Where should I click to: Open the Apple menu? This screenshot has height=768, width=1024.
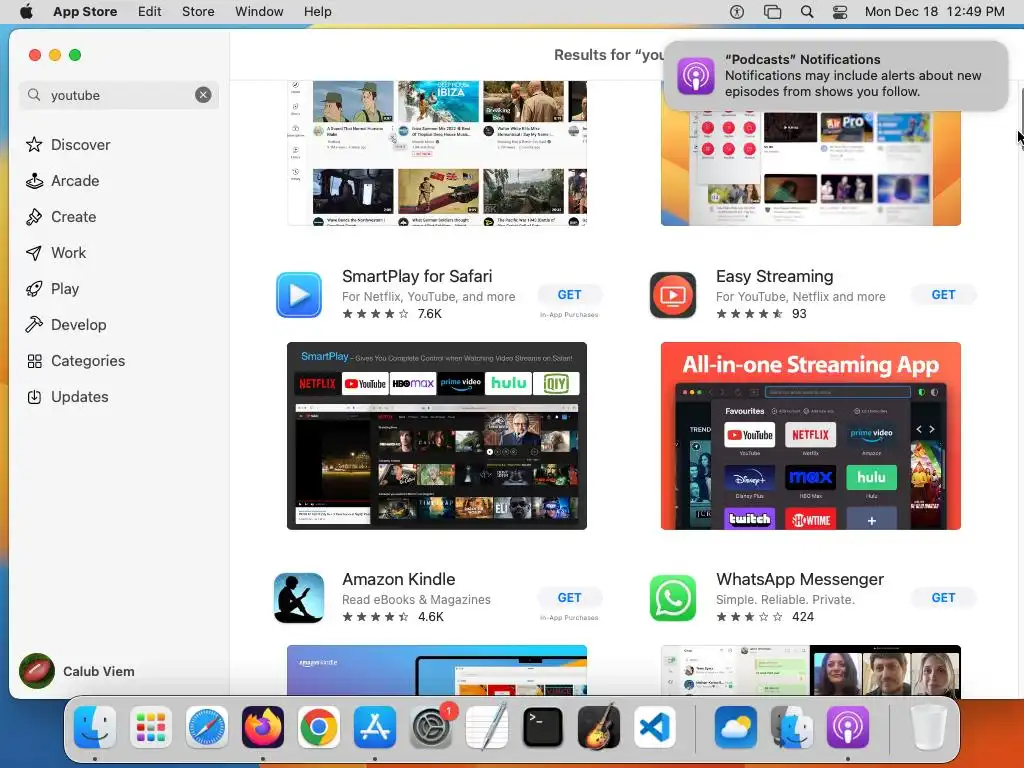click(x=26, y=11)
